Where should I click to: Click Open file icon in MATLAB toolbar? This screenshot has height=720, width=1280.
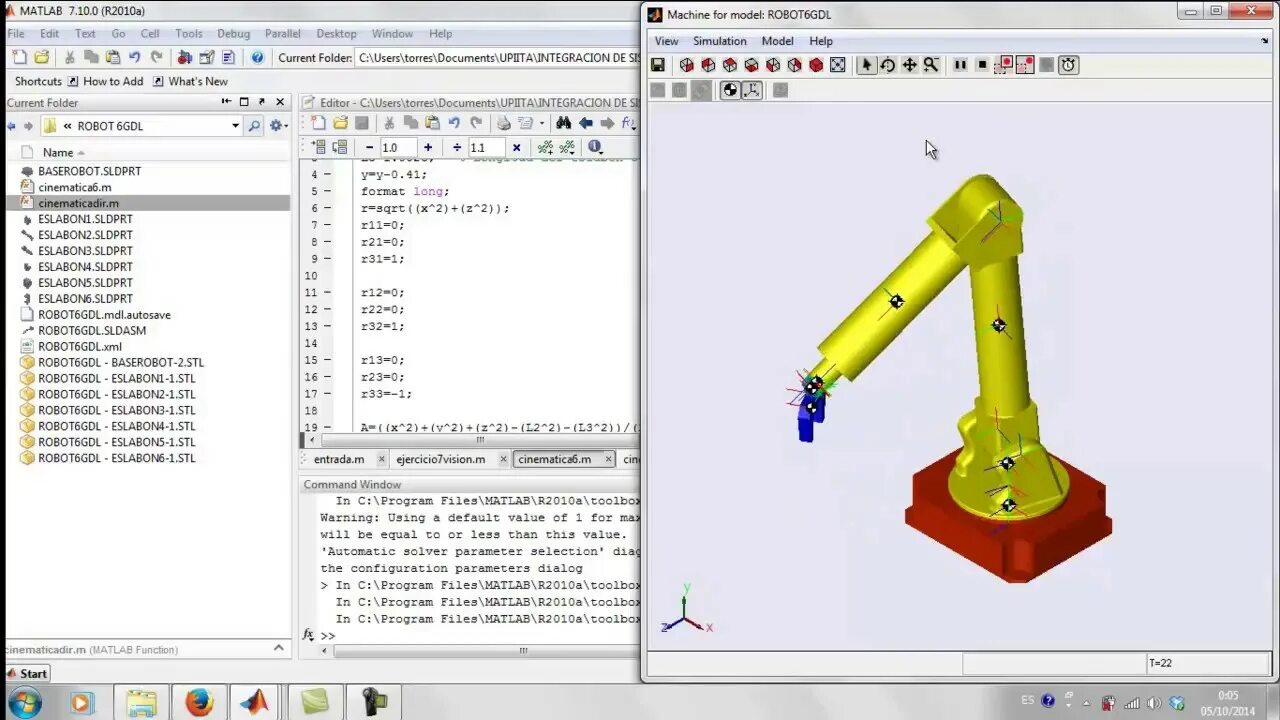point(41,57)
